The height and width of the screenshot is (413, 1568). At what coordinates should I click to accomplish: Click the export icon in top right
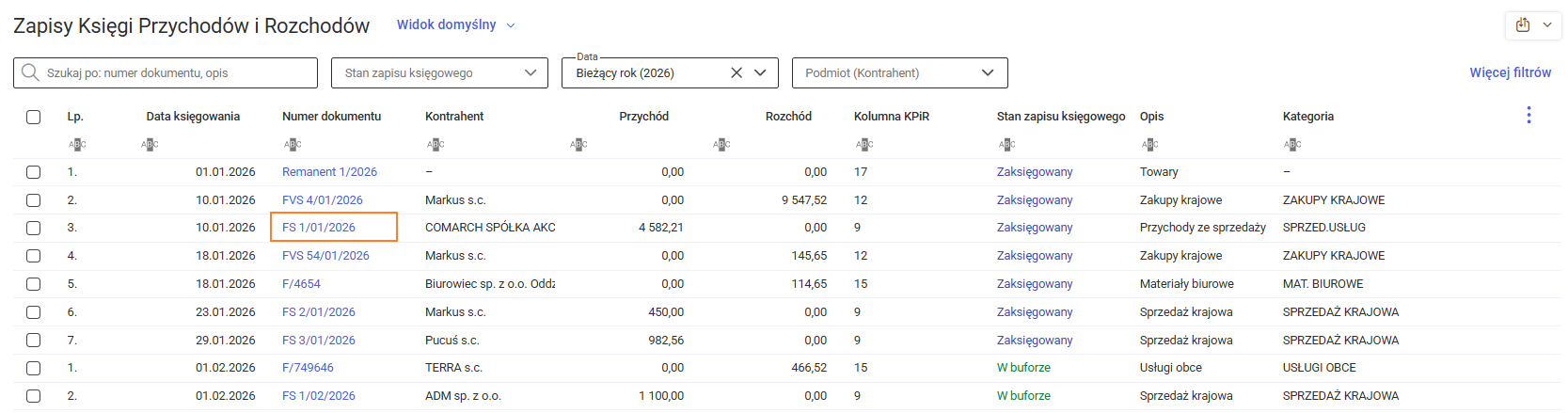pyautogui.click(x=1523, y=25)
